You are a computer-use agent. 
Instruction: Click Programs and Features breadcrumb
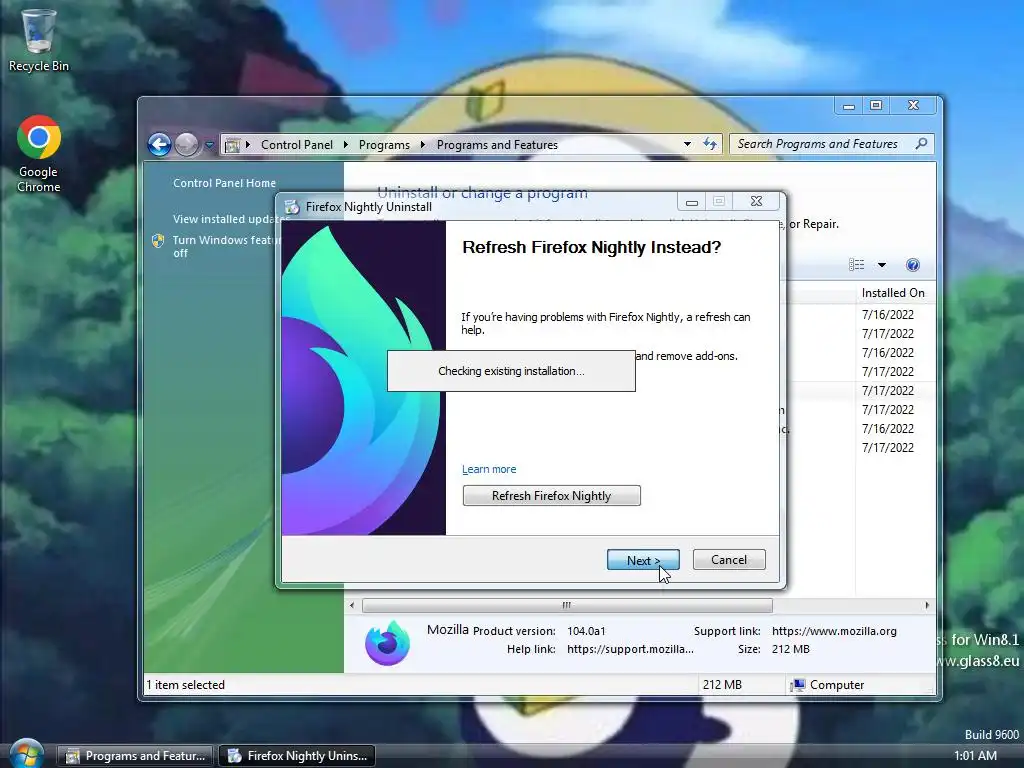497,145
